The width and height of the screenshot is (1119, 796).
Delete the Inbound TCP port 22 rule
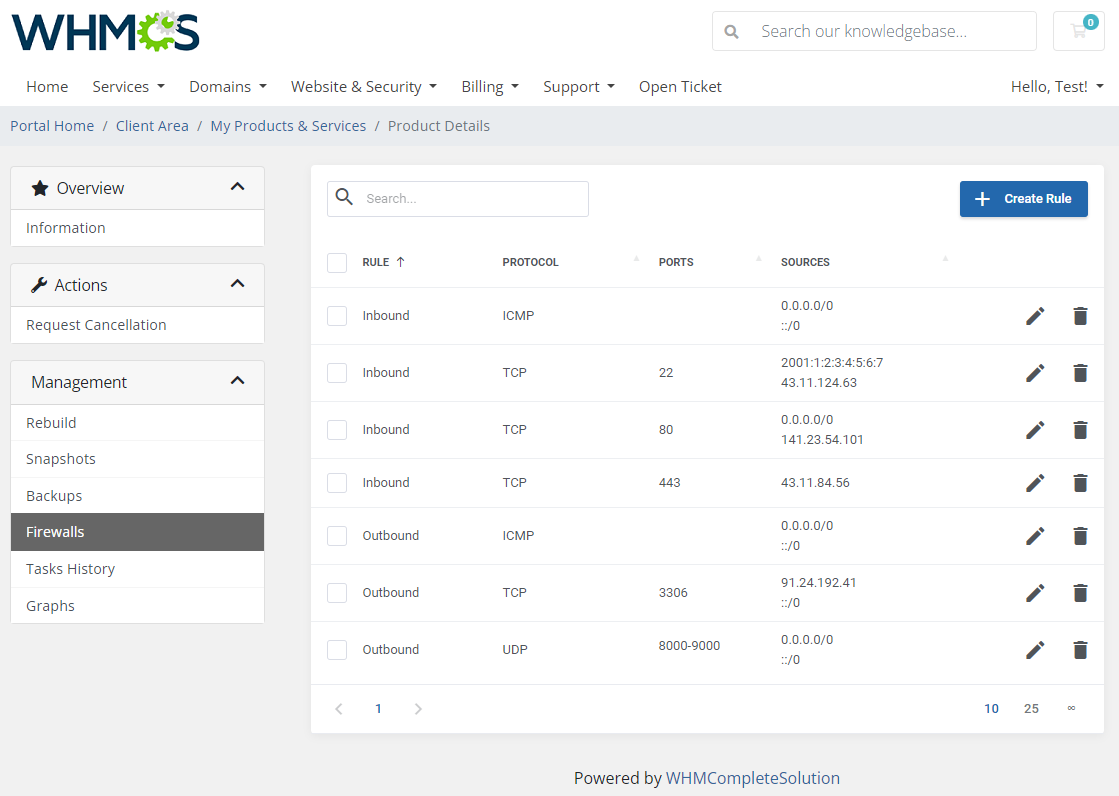tap(1080, 372)
